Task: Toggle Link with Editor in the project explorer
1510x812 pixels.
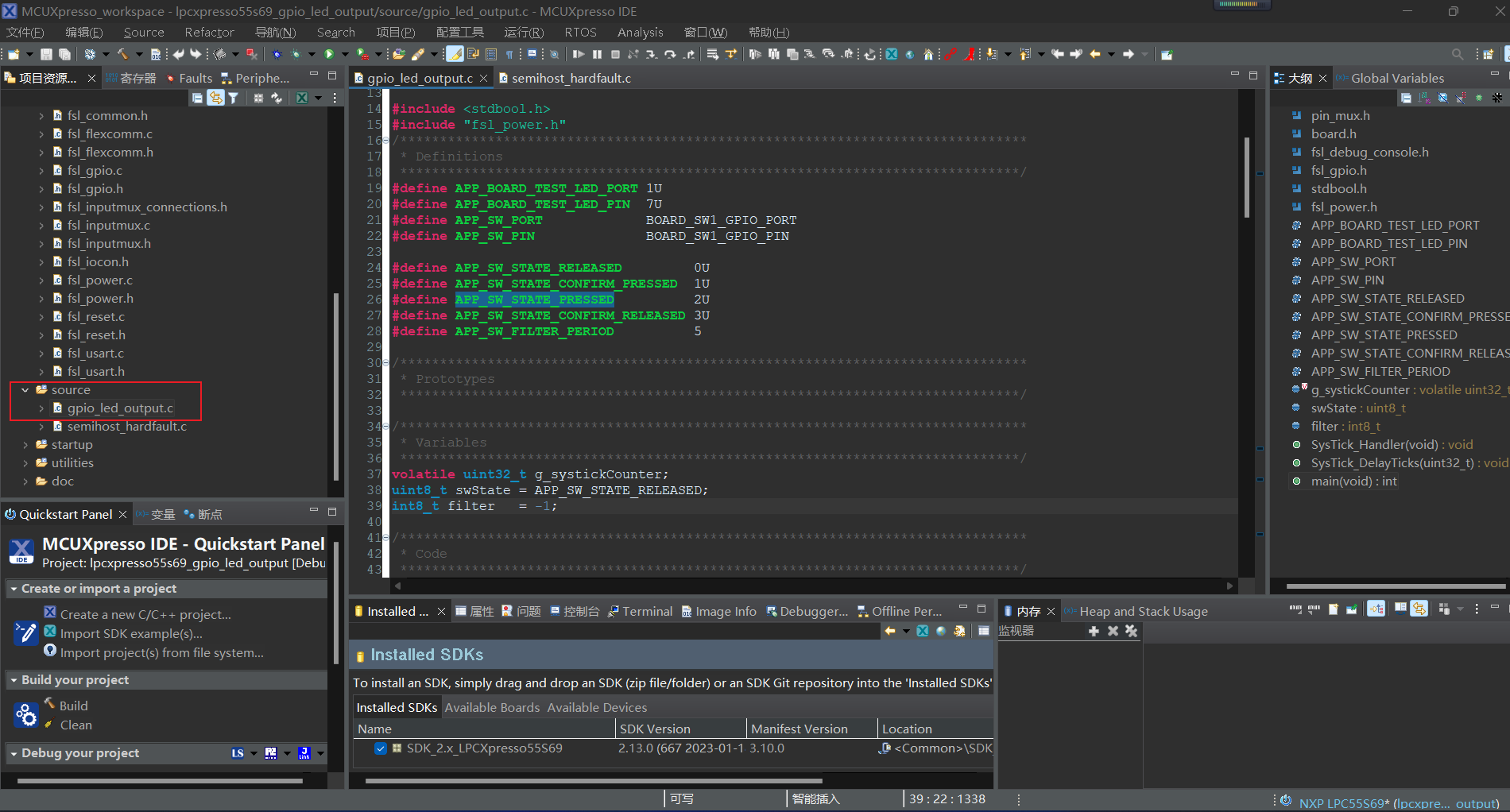Action: coord(215,98)
